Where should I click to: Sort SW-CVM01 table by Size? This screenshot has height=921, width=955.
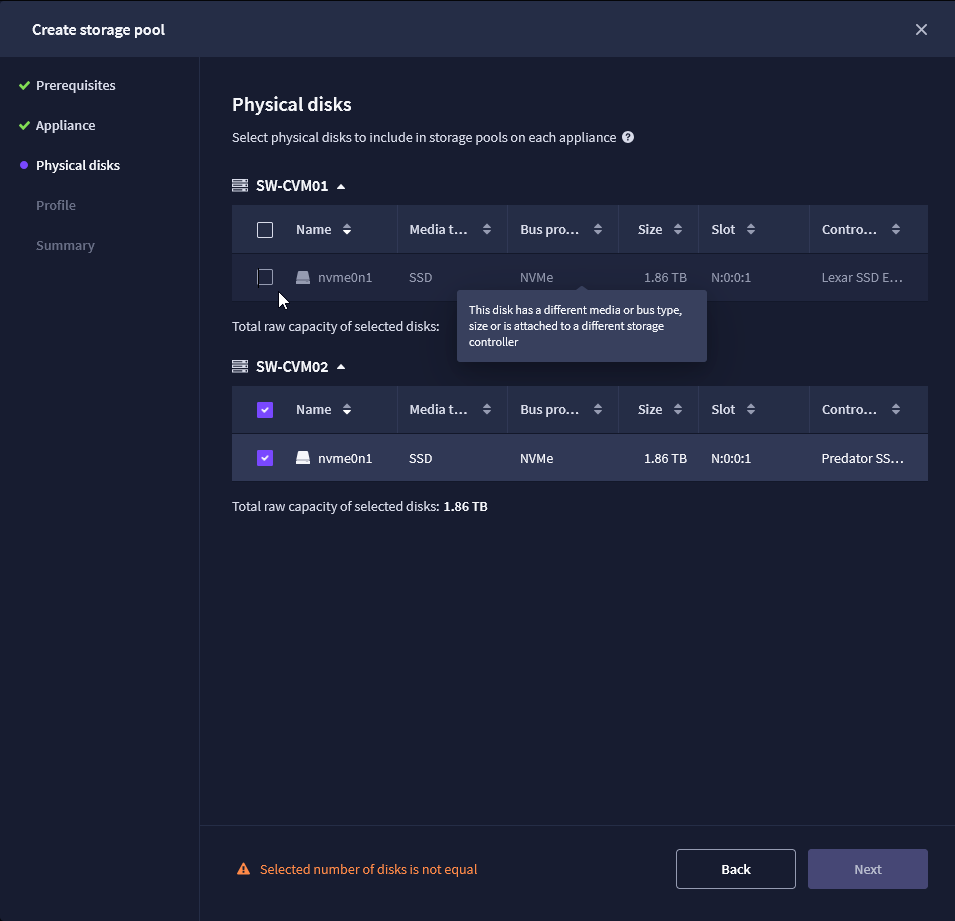pyautogui.click(x=677, y=229)
